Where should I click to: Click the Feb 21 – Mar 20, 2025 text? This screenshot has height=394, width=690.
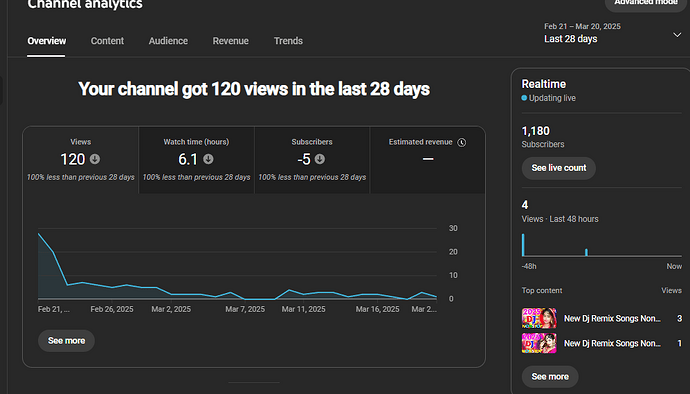(x=582, y=26)
